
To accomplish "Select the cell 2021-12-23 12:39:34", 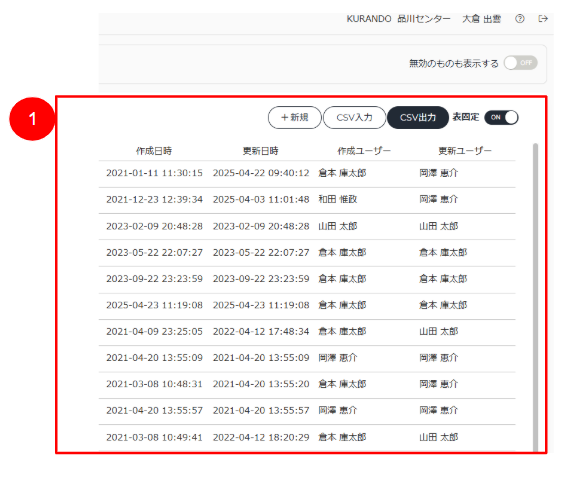I will tap(154, 199).
